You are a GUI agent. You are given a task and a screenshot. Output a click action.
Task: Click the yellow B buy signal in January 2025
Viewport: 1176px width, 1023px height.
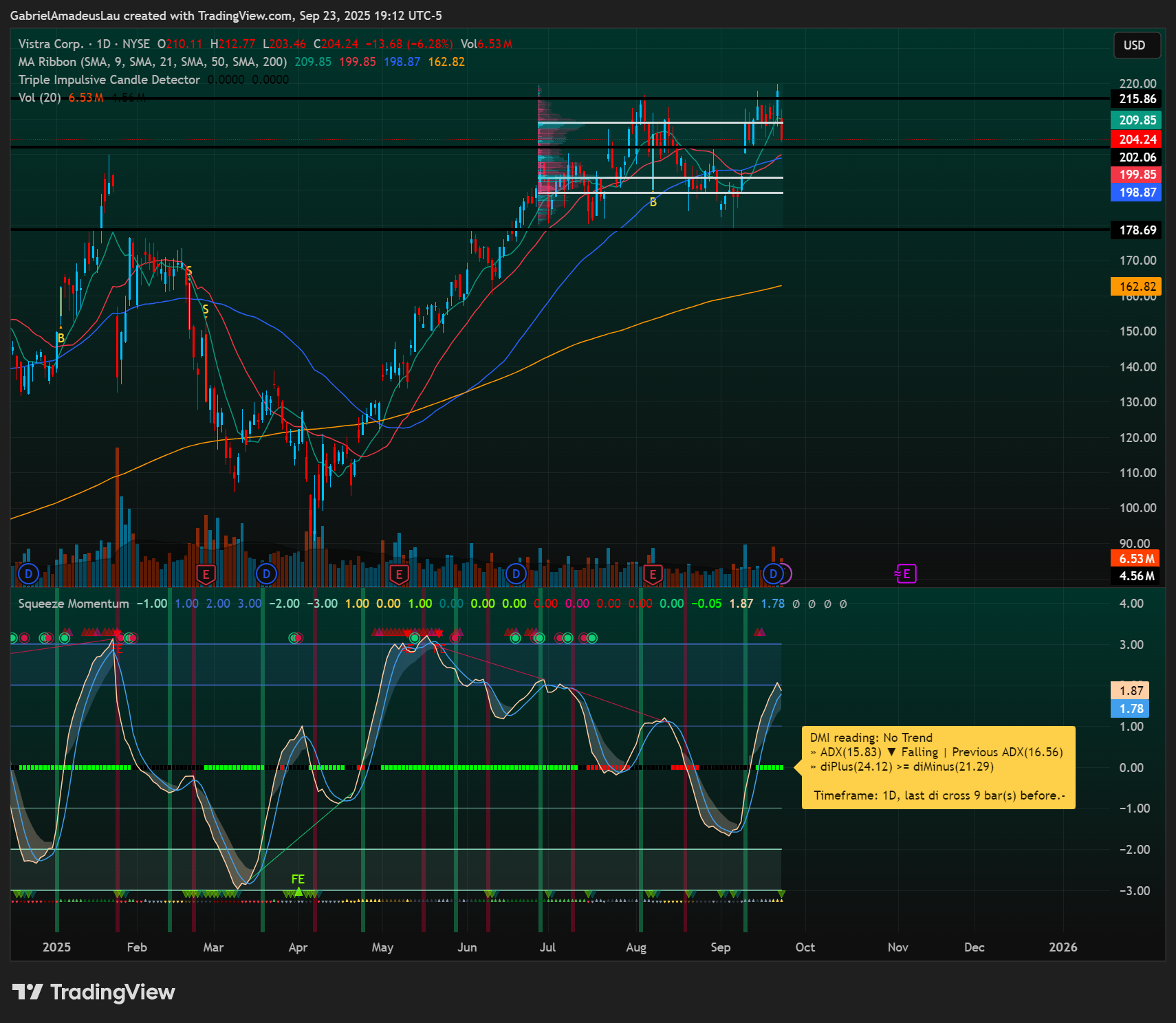pos(61,338)
